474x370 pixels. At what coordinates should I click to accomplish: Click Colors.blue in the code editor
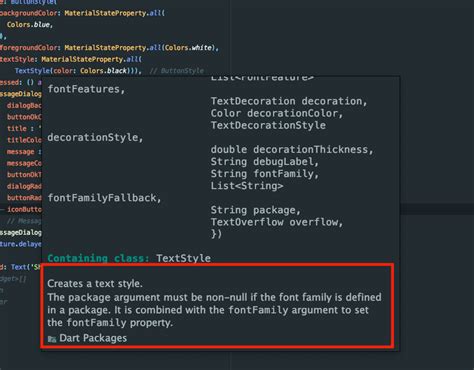click(x=29, y=25)
